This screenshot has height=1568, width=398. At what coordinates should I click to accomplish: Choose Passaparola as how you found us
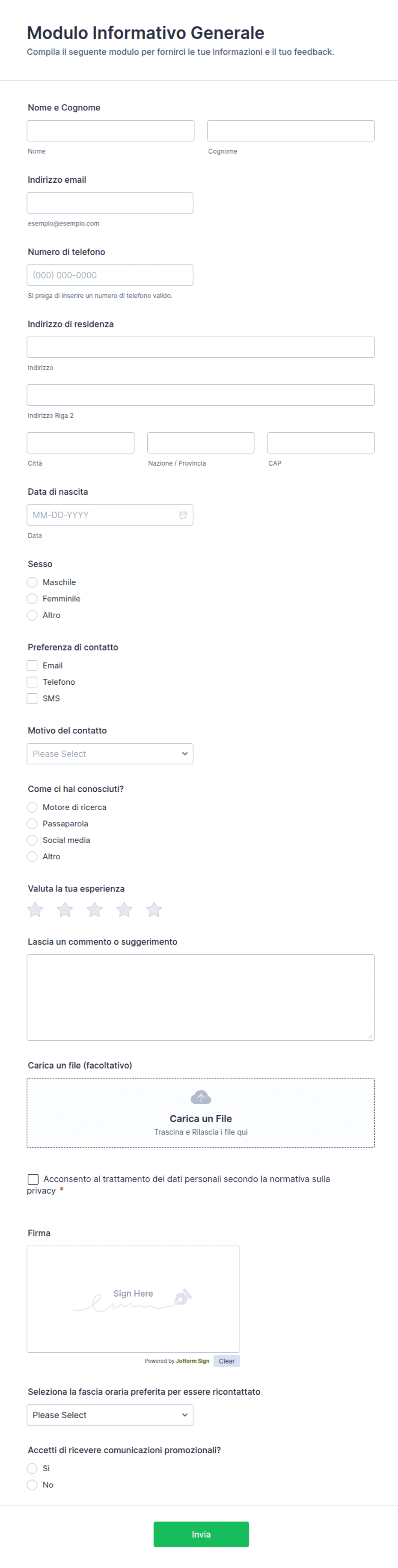pyautogui.click(x=32, y=824)
